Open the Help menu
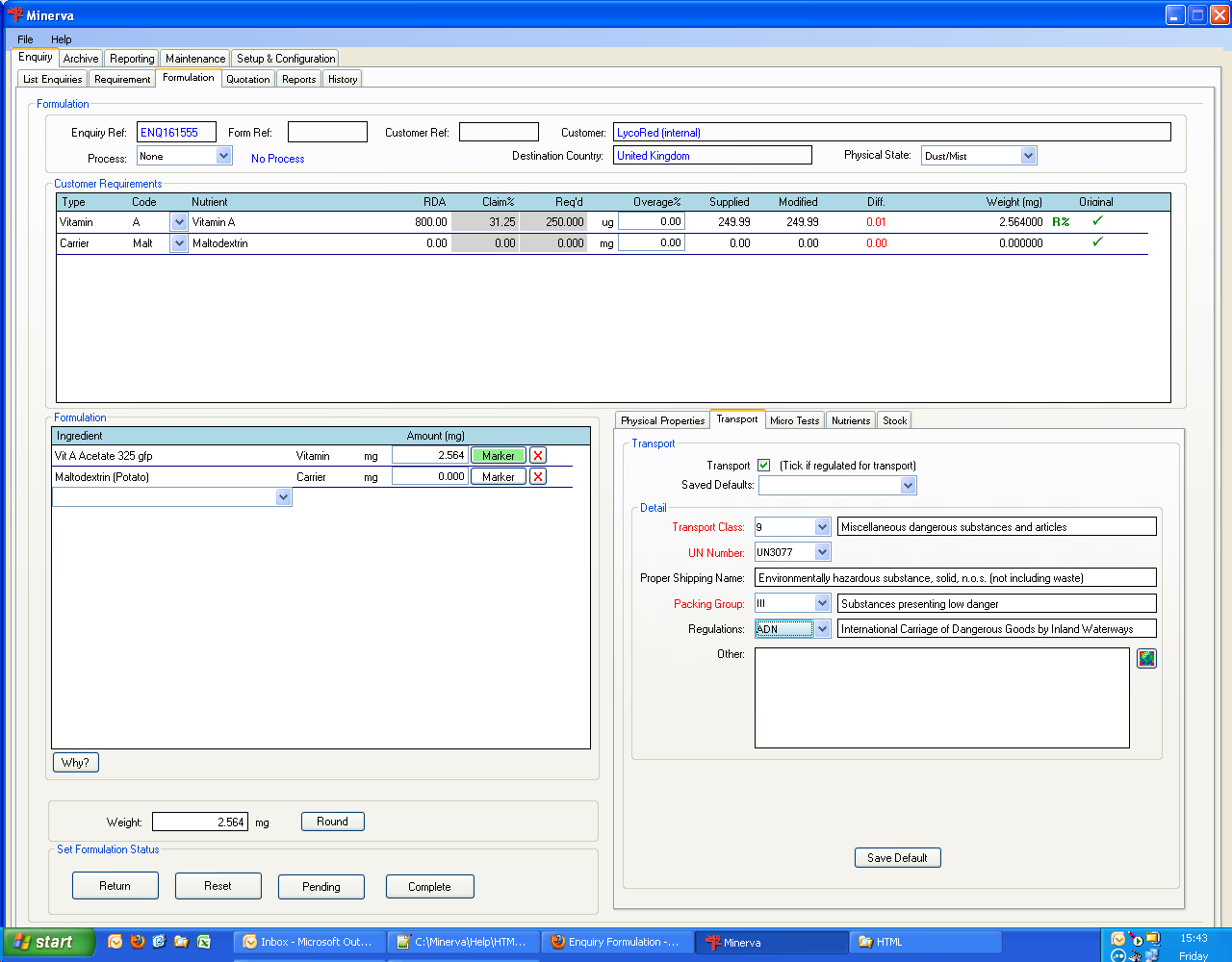 (x=61, y=39)
